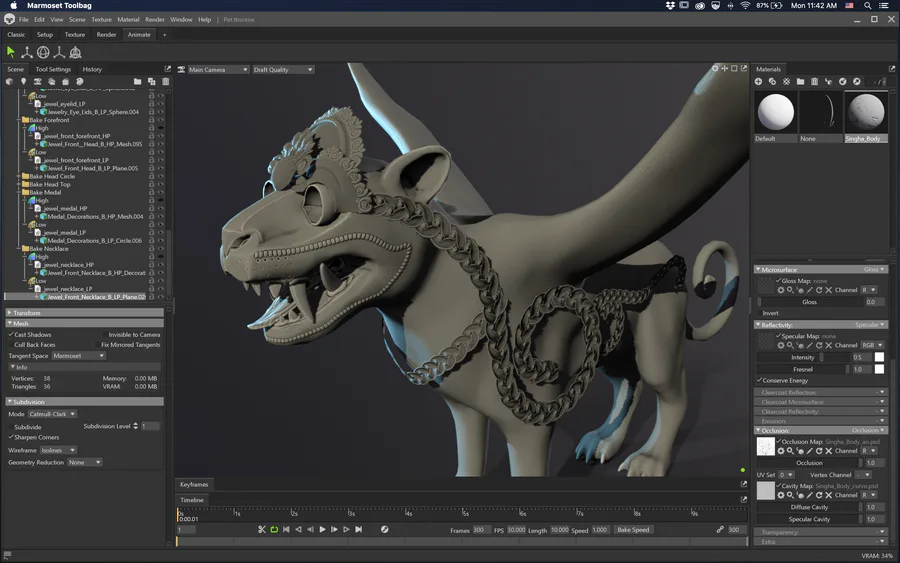Select the Singha_Body material thumbnail
The width and height of the screenshot is (900, 563).
click(x=865, y=113)
